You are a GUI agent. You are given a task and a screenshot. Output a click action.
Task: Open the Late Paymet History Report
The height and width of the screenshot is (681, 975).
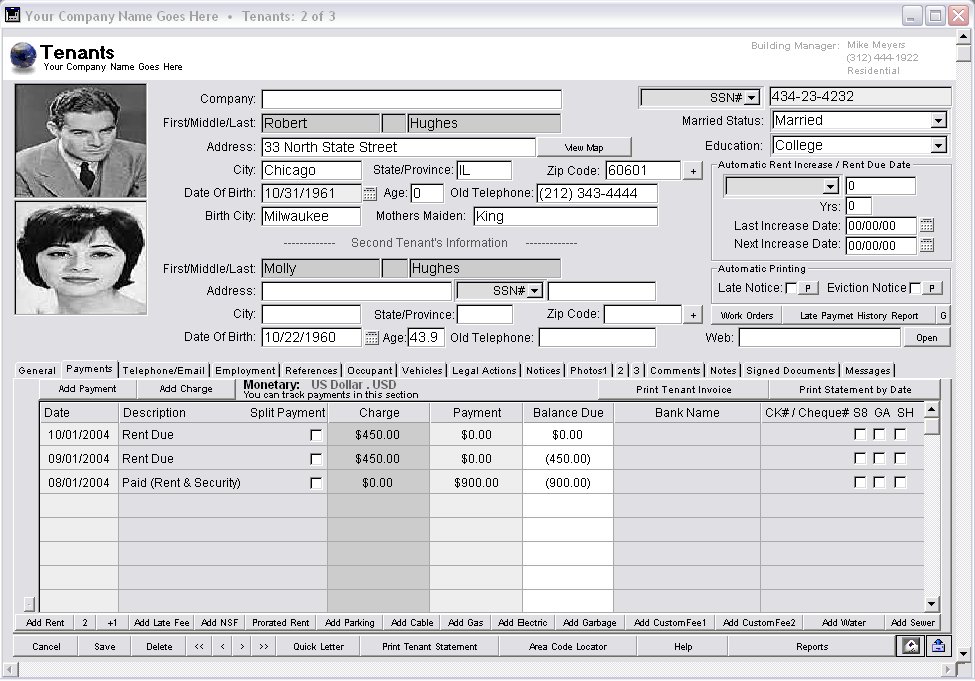coord(859,315)
